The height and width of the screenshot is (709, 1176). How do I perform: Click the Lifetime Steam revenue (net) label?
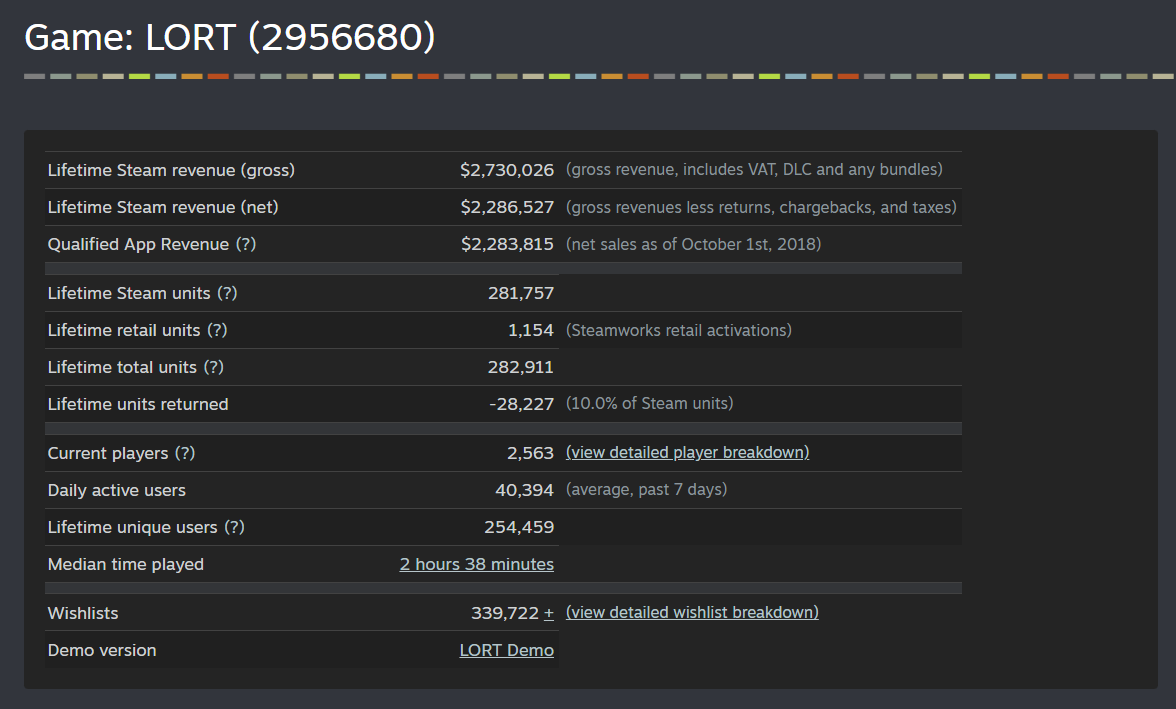[163, 207]
